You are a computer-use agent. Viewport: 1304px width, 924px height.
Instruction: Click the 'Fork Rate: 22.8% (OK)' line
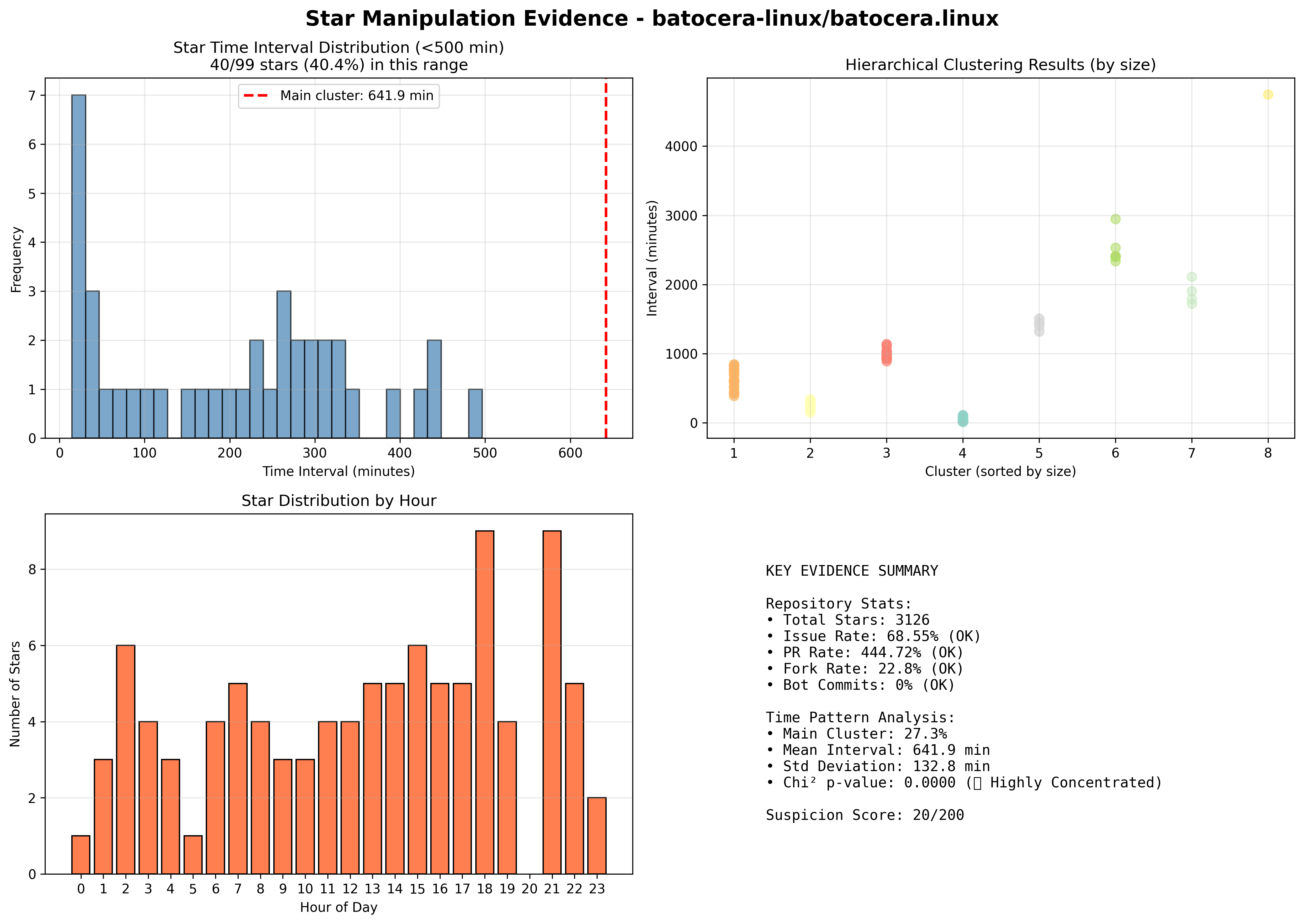click(x=865, y=669)
